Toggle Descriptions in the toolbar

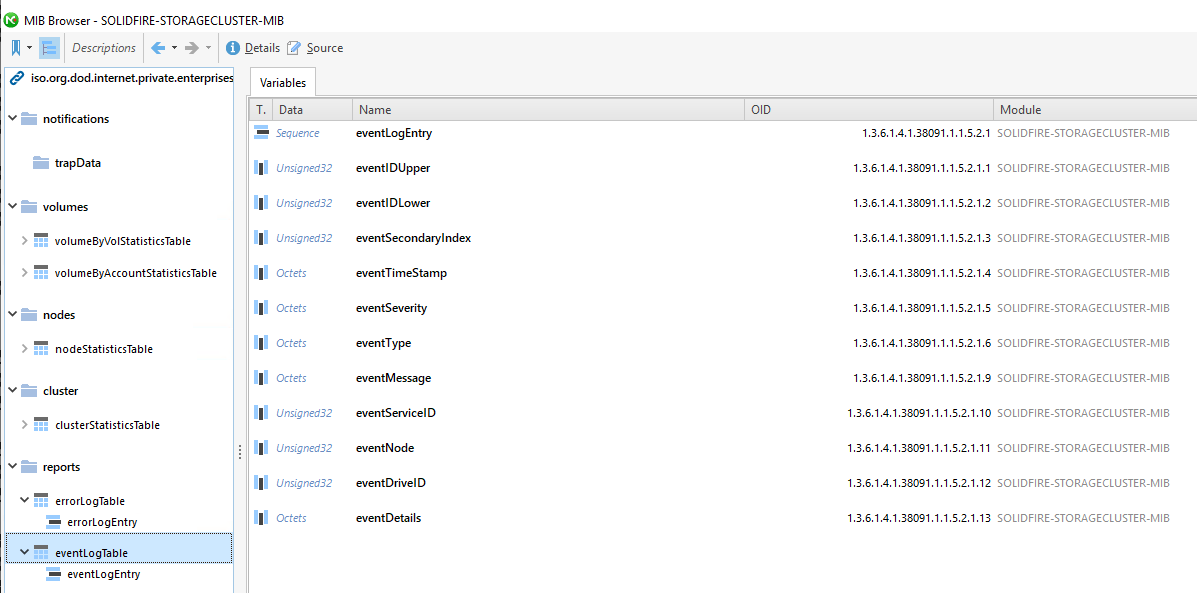pyautogui.click(x=104, y=48)
